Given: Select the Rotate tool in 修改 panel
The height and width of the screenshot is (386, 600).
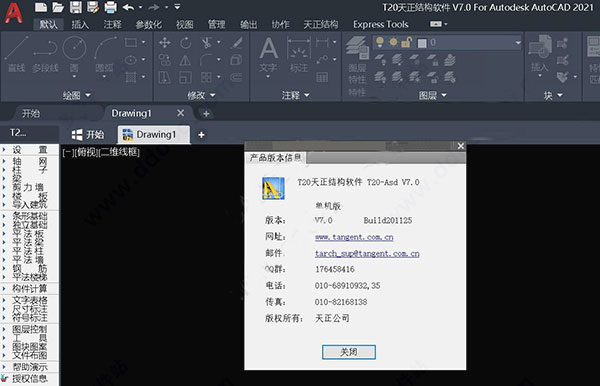Looking at the screenshot, I should coord(186,42).
